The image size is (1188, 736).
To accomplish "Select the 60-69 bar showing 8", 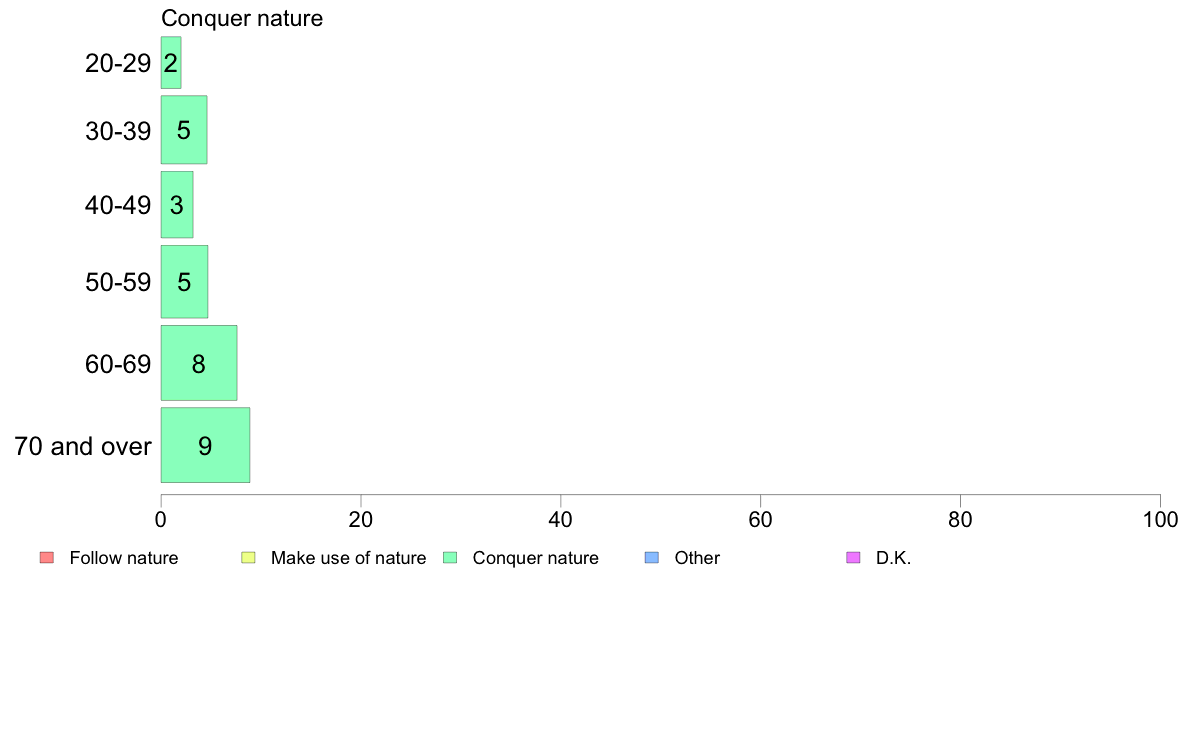I will point(199,363).
